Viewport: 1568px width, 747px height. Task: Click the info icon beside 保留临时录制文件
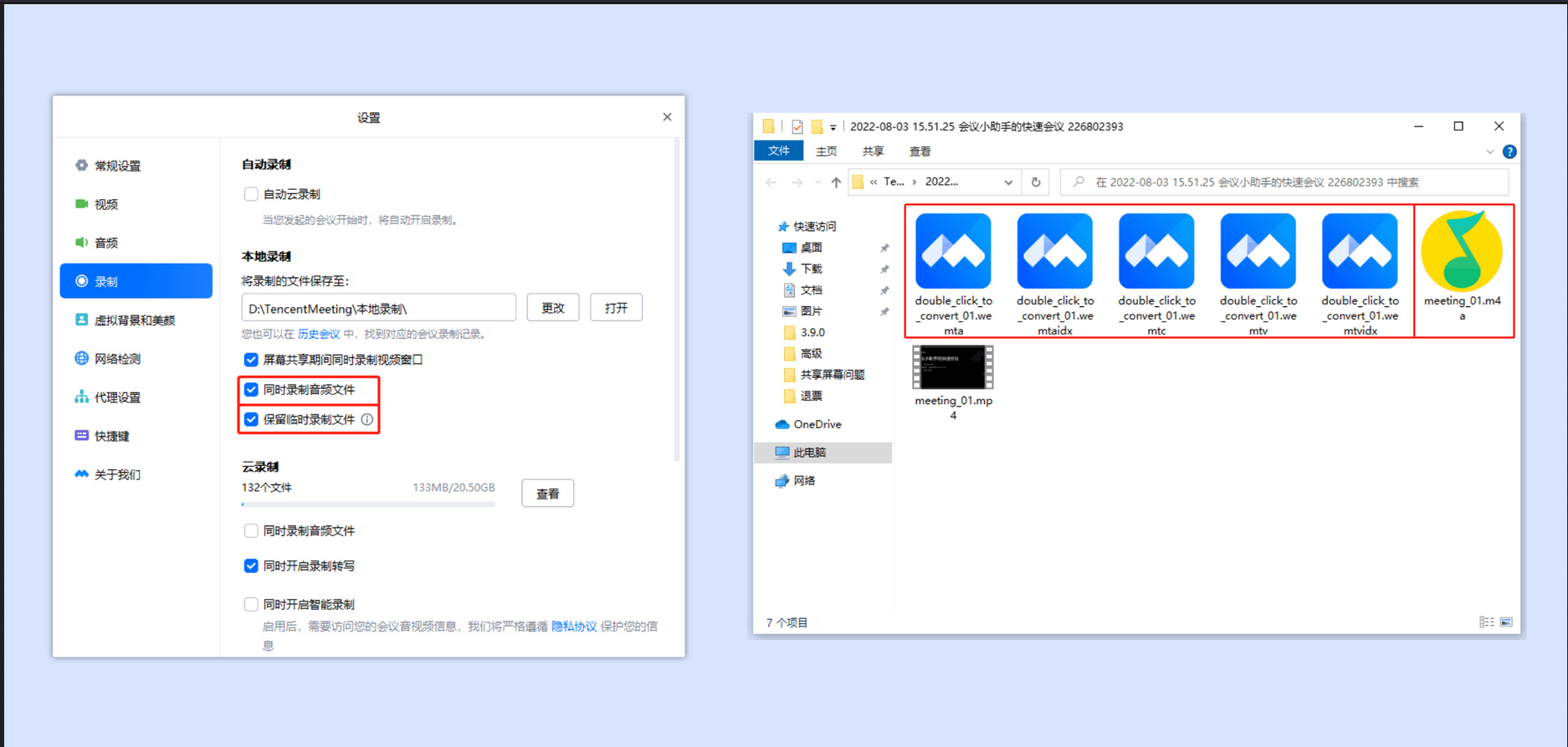367,420
